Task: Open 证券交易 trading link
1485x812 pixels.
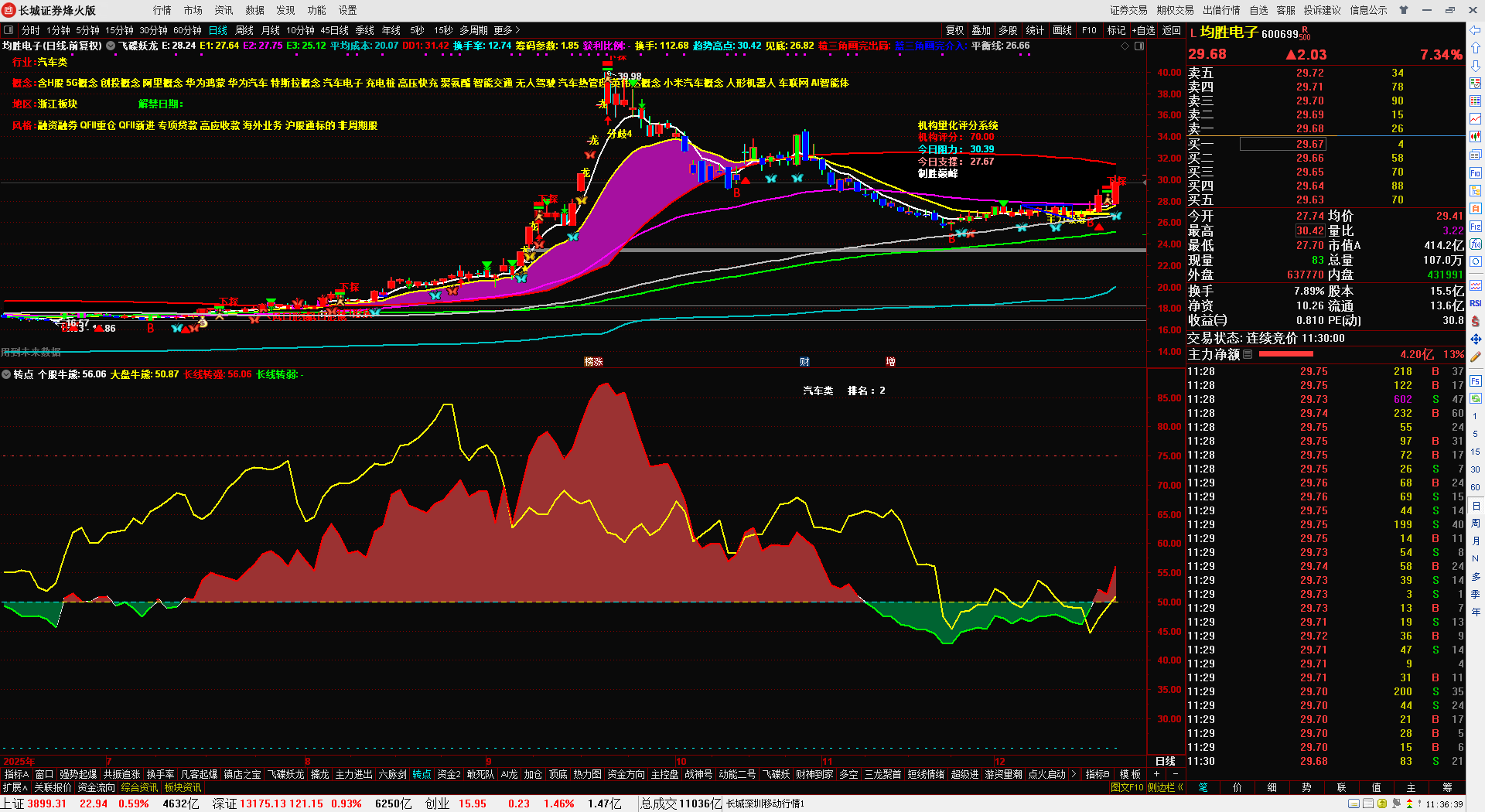Action: [x=1129, y=10]
